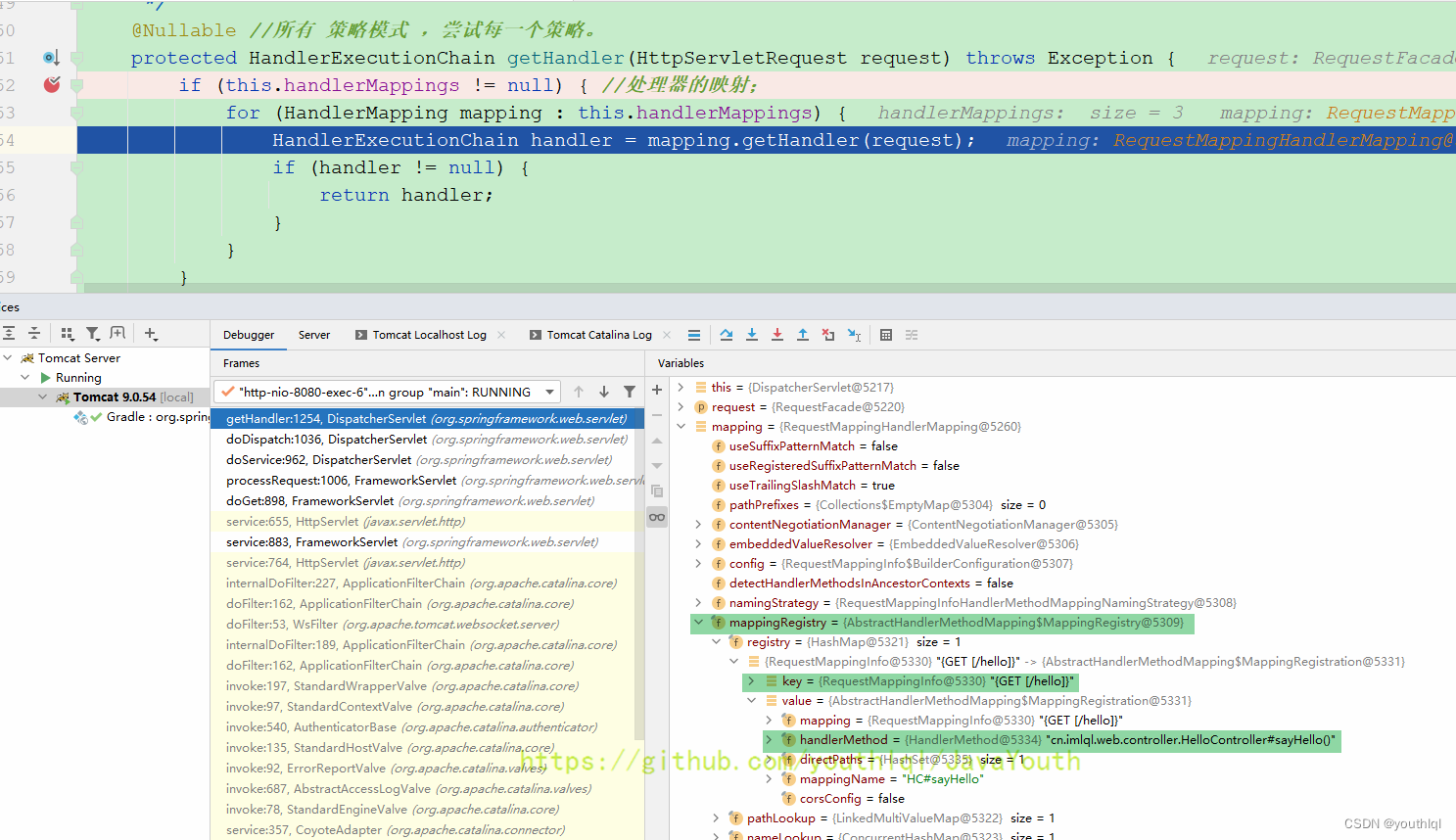Expand 'request' RequestFacade variable
The image size is (1456, 840).
tap(681, 406)
